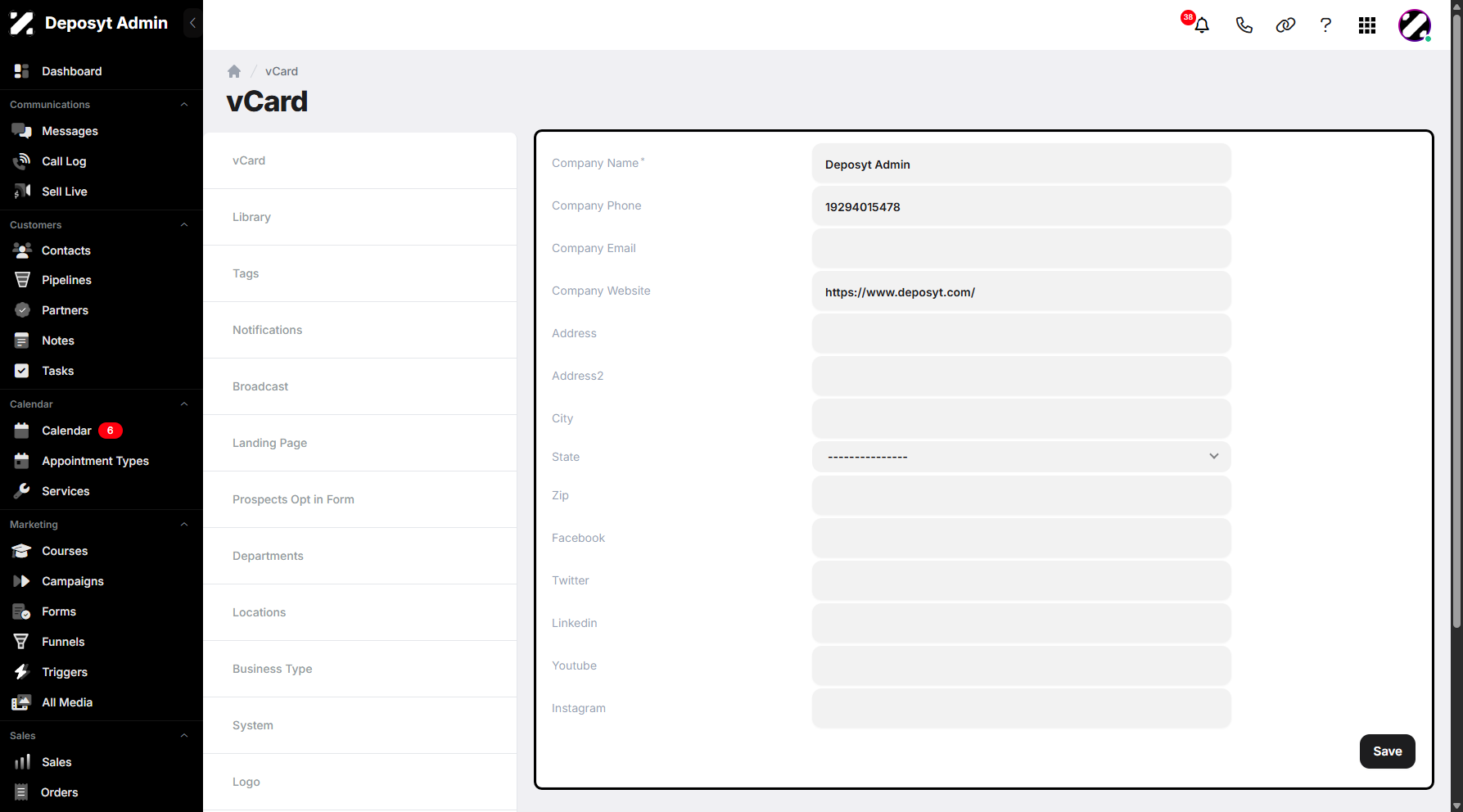Click the Messages chat icon in sidebar

(x=22, y=131)
